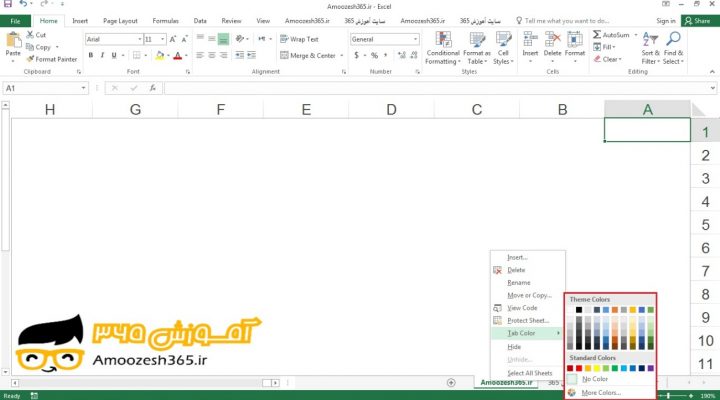720x400 pixels.
Task: Select column D header
Action: [391, 109]
